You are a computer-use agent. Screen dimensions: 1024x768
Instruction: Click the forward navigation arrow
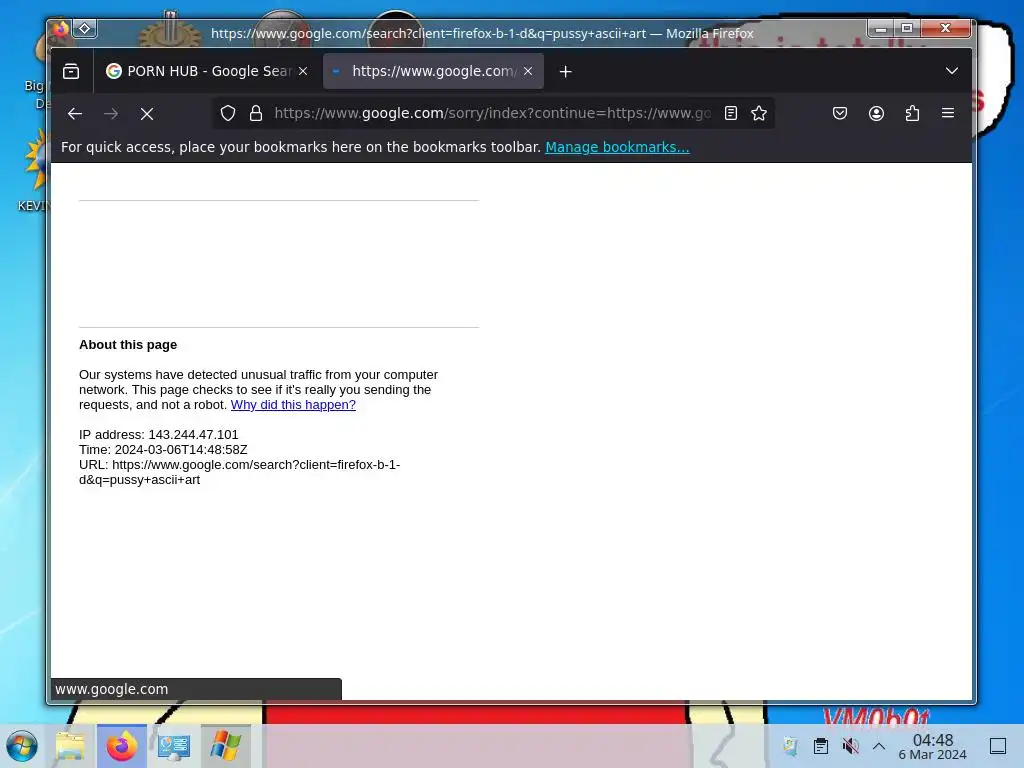pos(111,114)
